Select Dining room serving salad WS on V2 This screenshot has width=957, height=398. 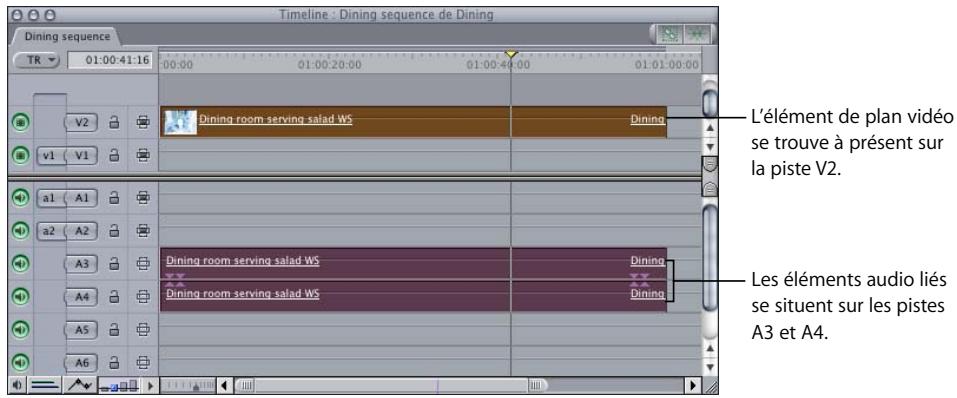click(276, 120)
